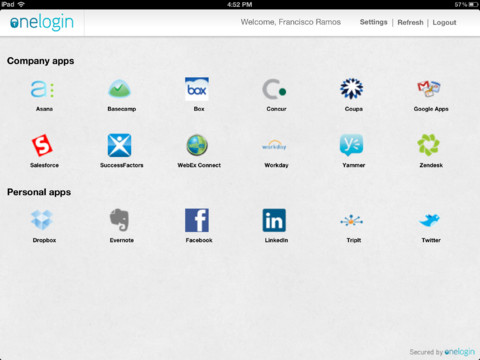Launch the Workday app
This screenshot has width=480, height=360.
[274, 146]
